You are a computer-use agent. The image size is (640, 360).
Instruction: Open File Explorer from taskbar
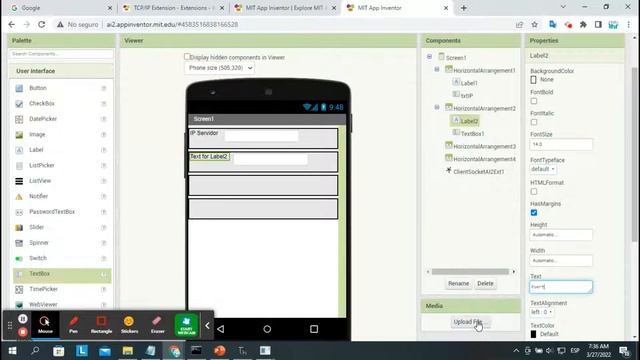[x=128, y=351]
